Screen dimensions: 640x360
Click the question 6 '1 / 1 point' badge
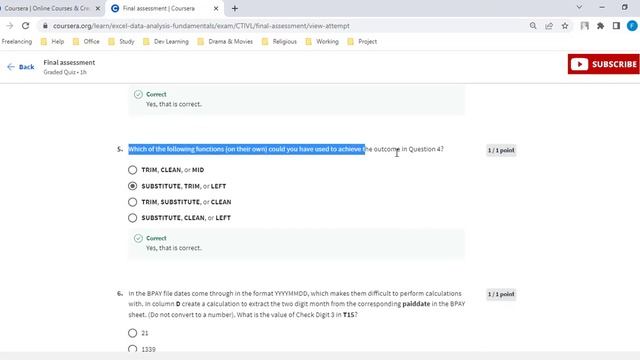501,294
